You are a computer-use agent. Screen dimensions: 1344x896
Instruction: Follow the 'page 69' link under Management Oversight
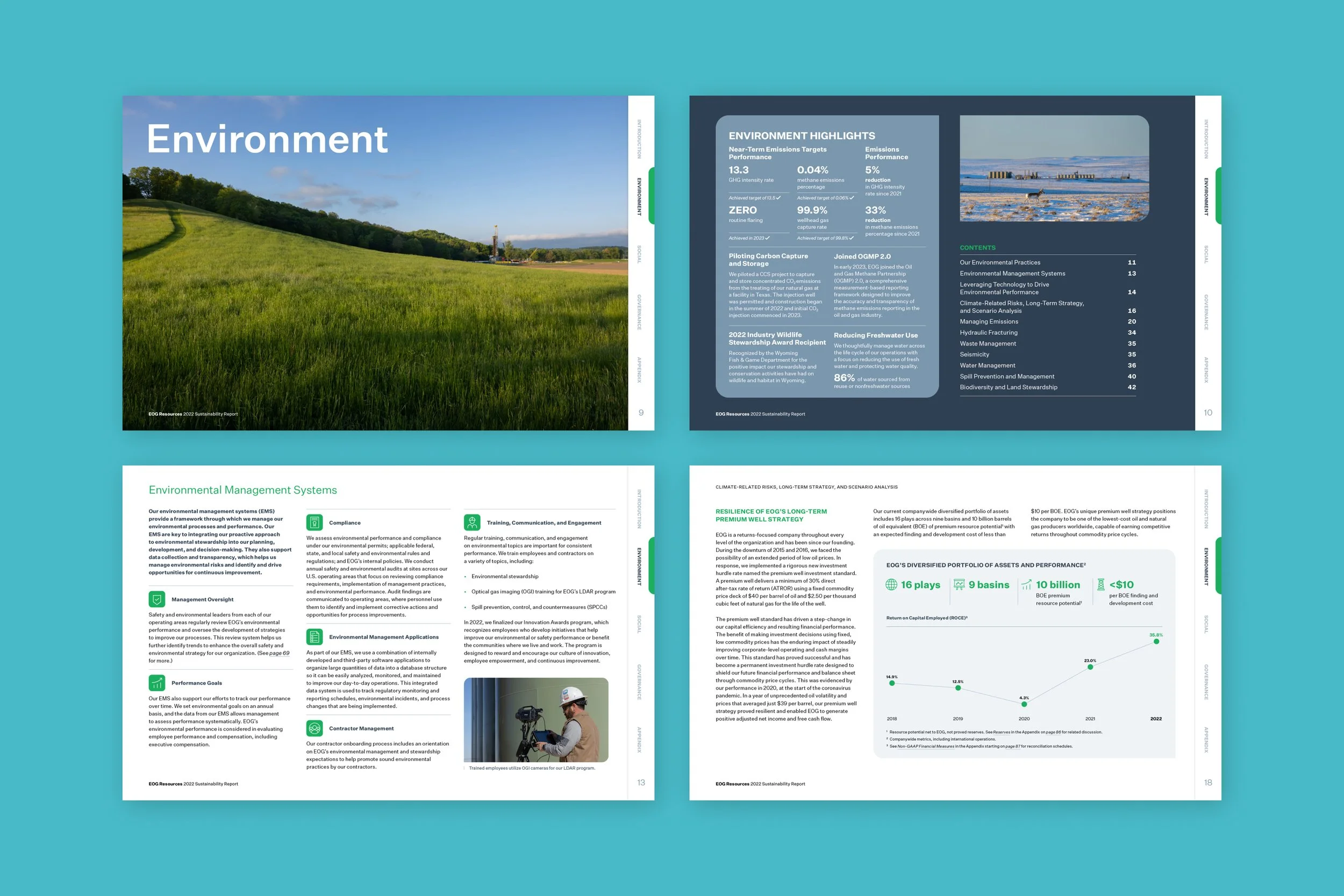pyautogui.click(x=280, y=653)
